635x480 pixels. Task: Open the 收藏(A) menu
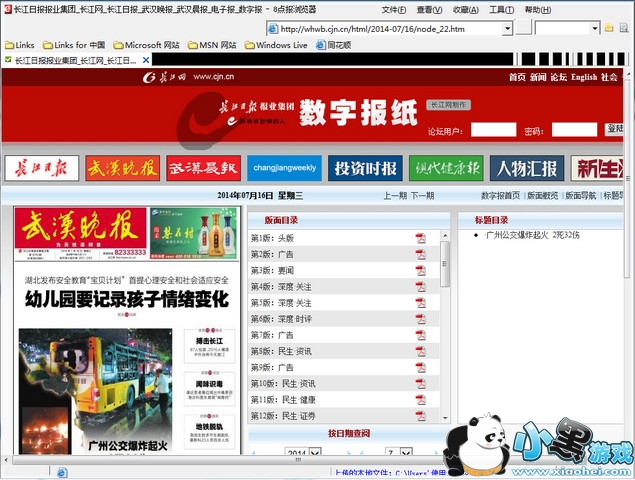pos(466,10)
